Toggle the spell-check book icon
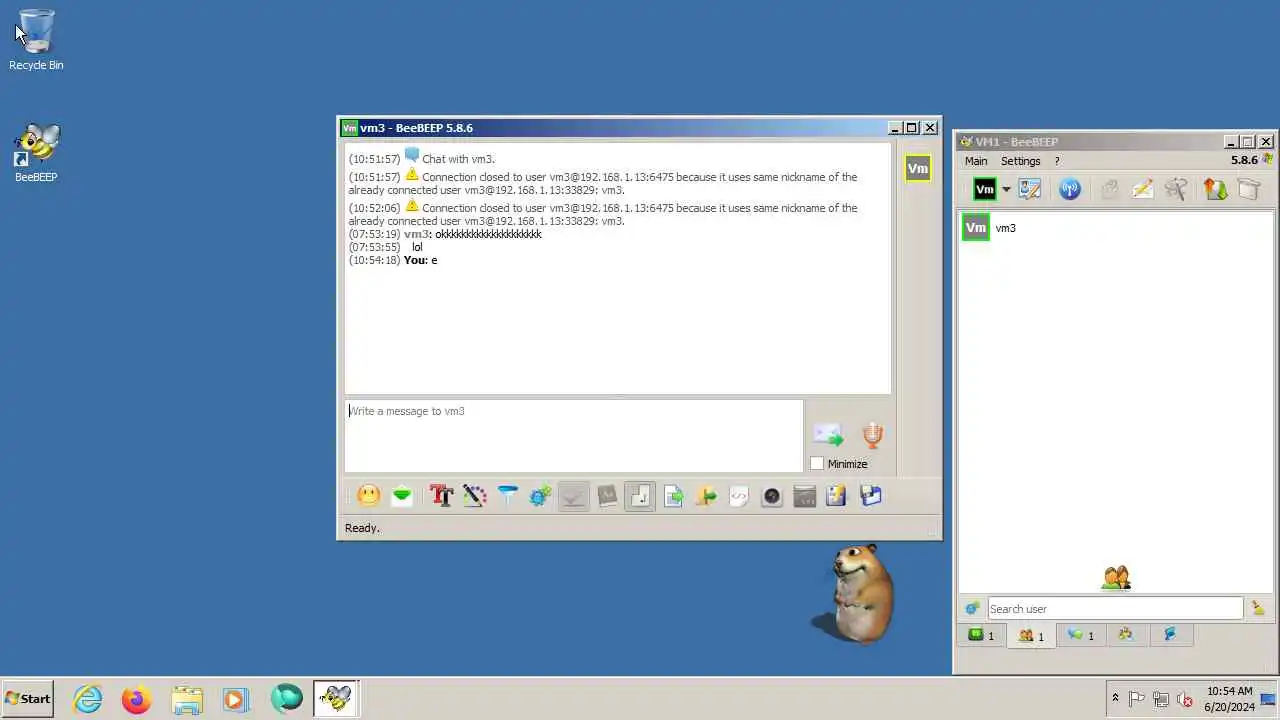 click(607, 496)
